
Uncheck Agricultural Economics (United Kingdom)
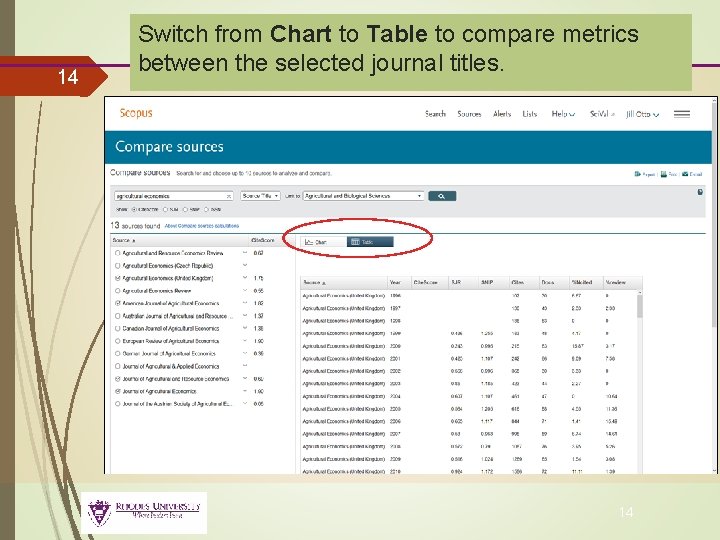tap(118, 278)
